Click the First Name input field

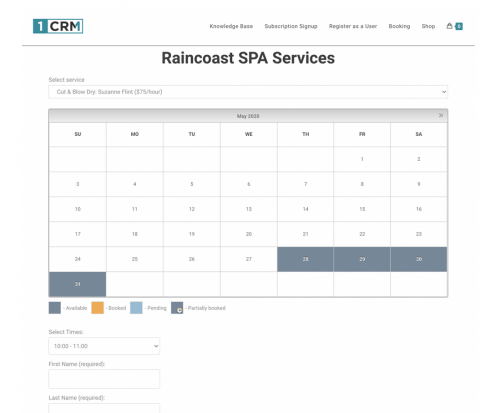(x=104, y=379)
